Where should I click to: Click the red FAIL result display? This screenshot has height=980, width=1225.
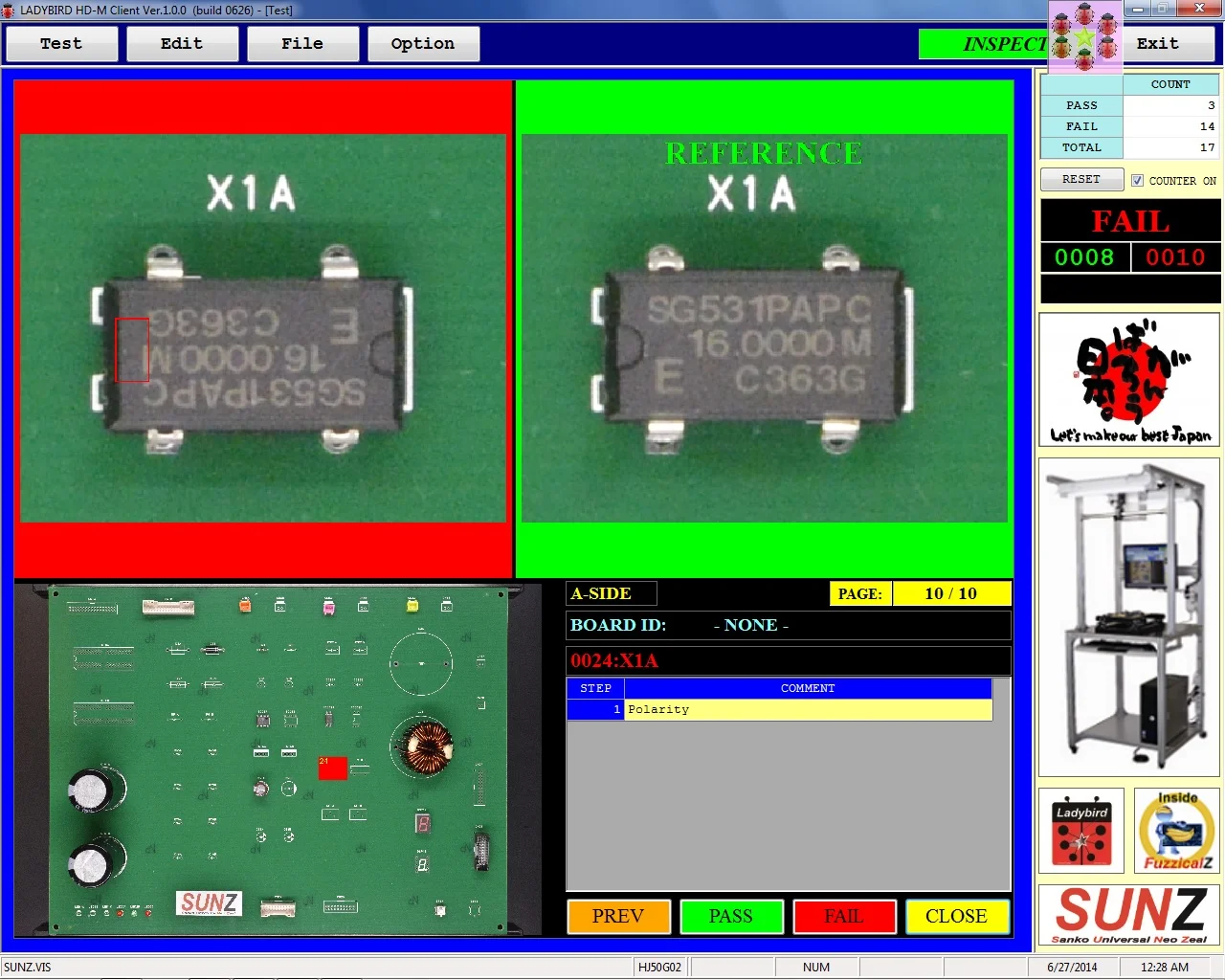click(1130, 221)
